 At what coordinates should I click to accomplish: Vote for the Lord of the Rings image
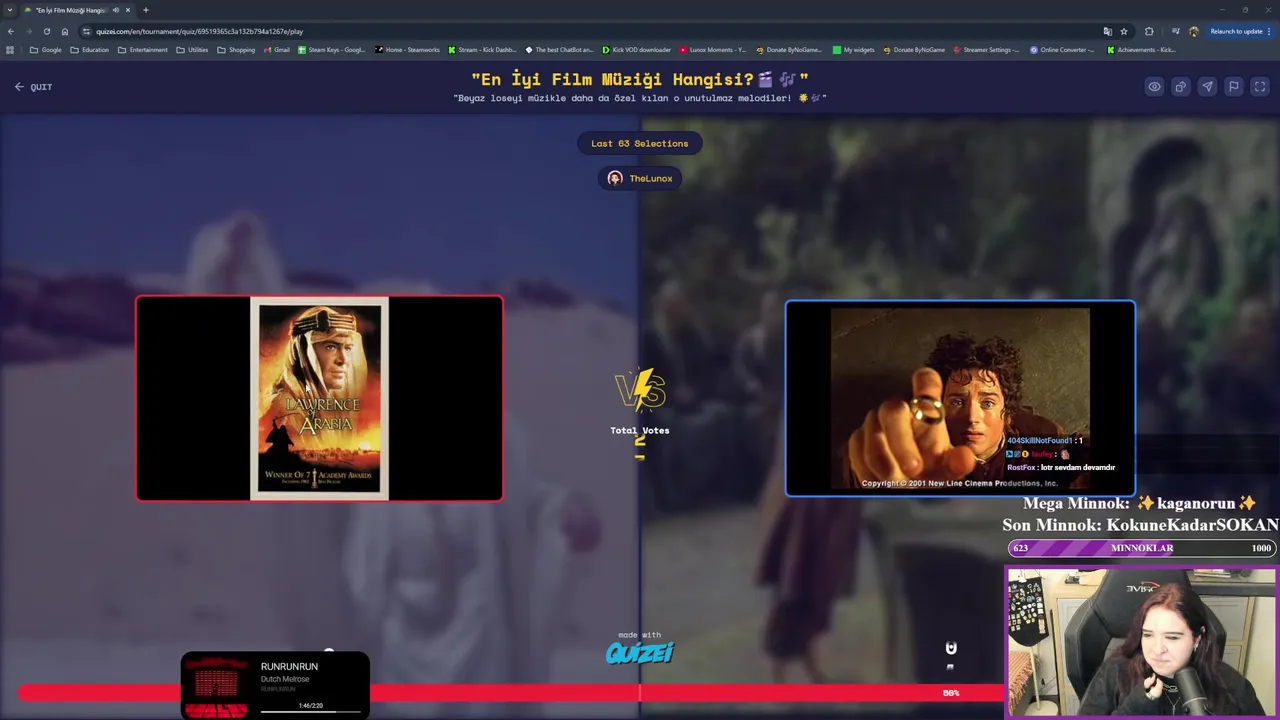[960, 398]
